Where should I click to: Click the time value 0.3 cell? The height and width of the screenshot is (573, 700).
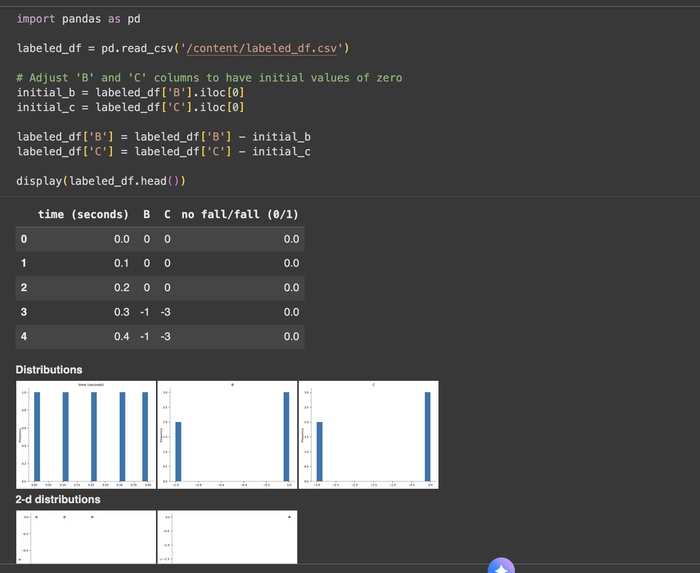[x=121, y=312]
